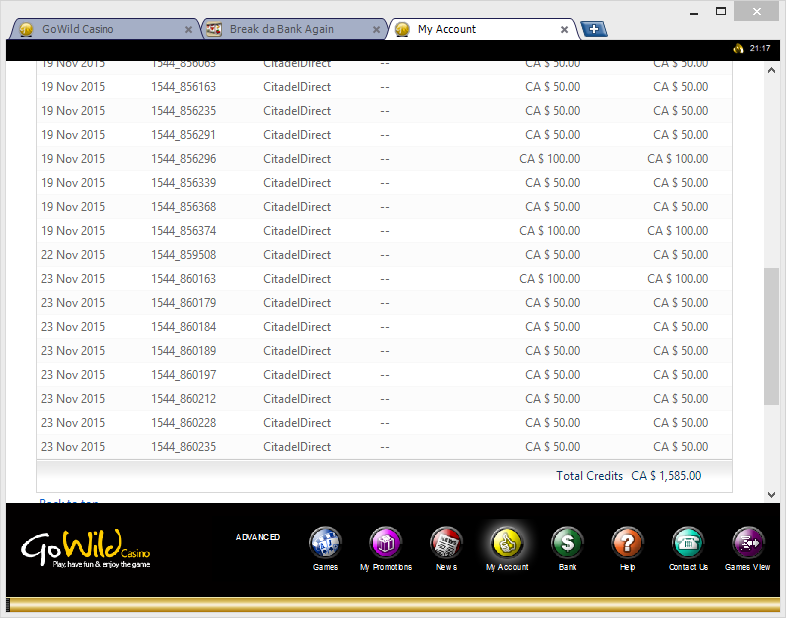Switch to the GoWild Casino tab

point(105,29)
